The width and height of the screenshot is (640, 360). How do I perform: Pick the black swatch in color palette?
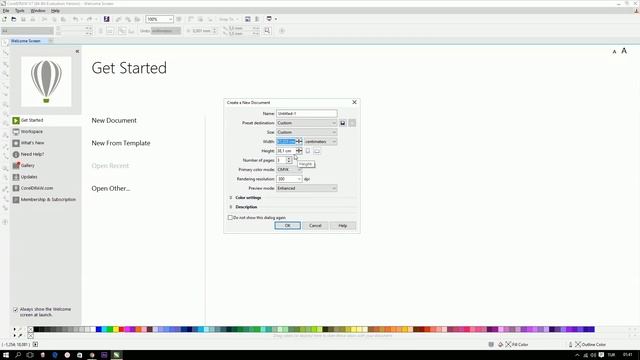point(36,329)
